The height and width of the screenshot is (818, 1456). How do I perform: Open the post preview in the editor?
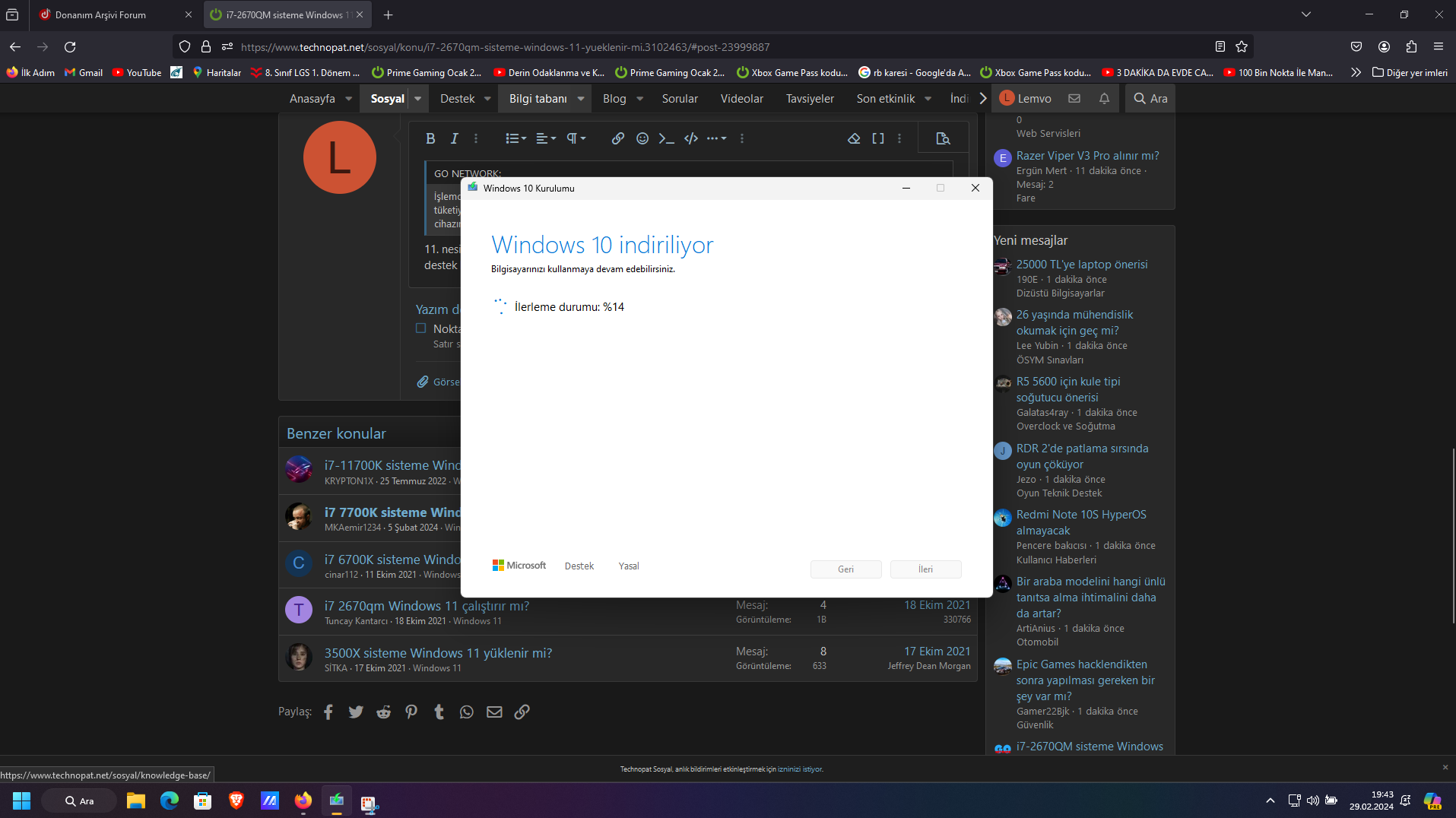coord(943,138)
